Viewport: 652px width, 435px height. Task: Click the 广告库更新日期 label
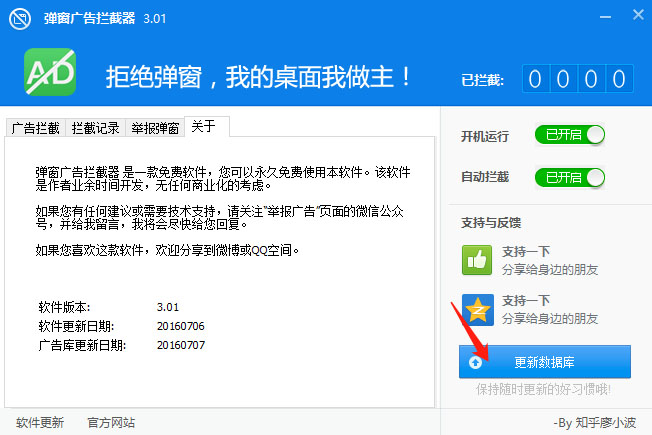click(82, 345)
